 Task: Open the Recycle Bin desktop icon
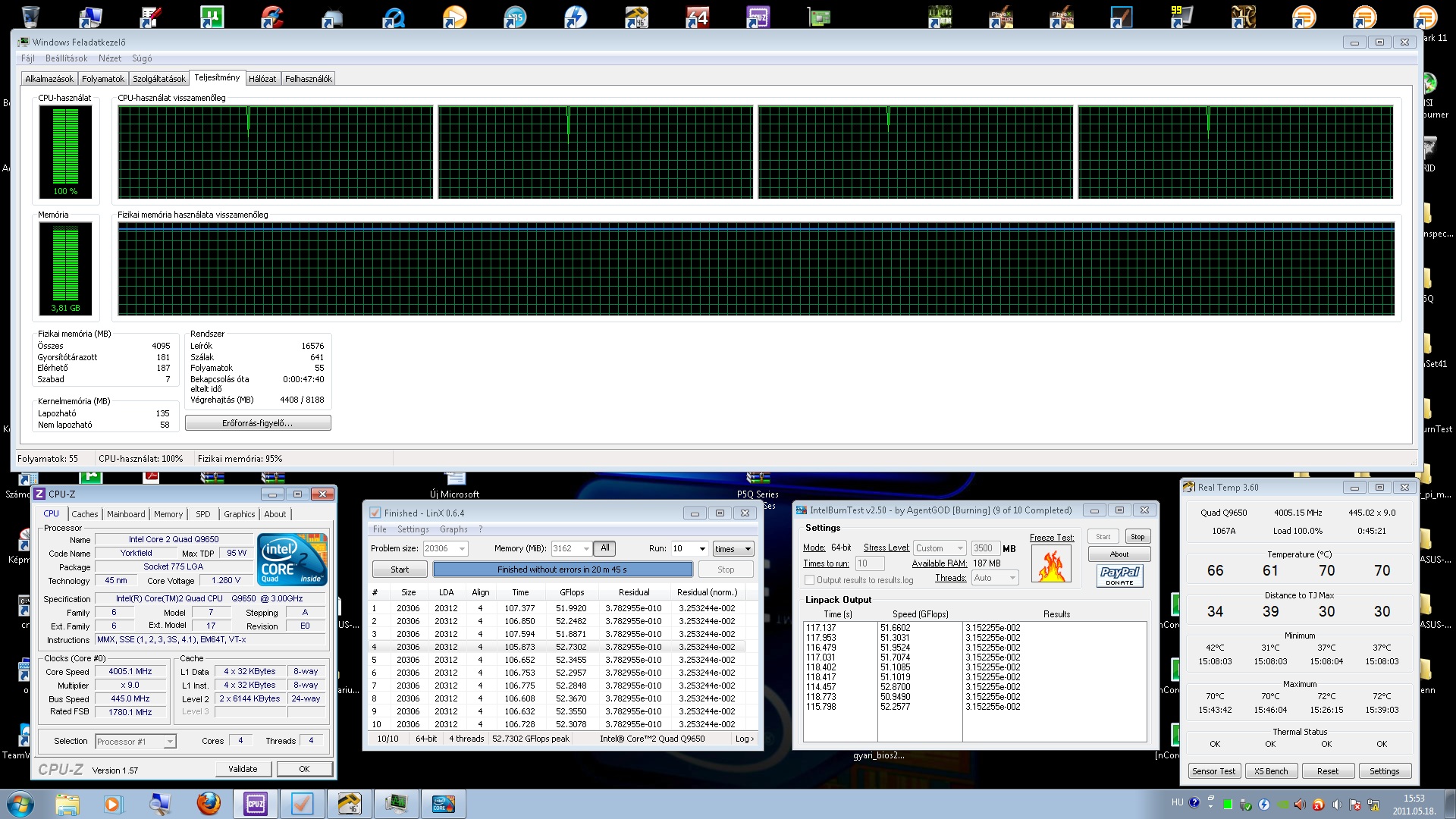click(31, 15)
